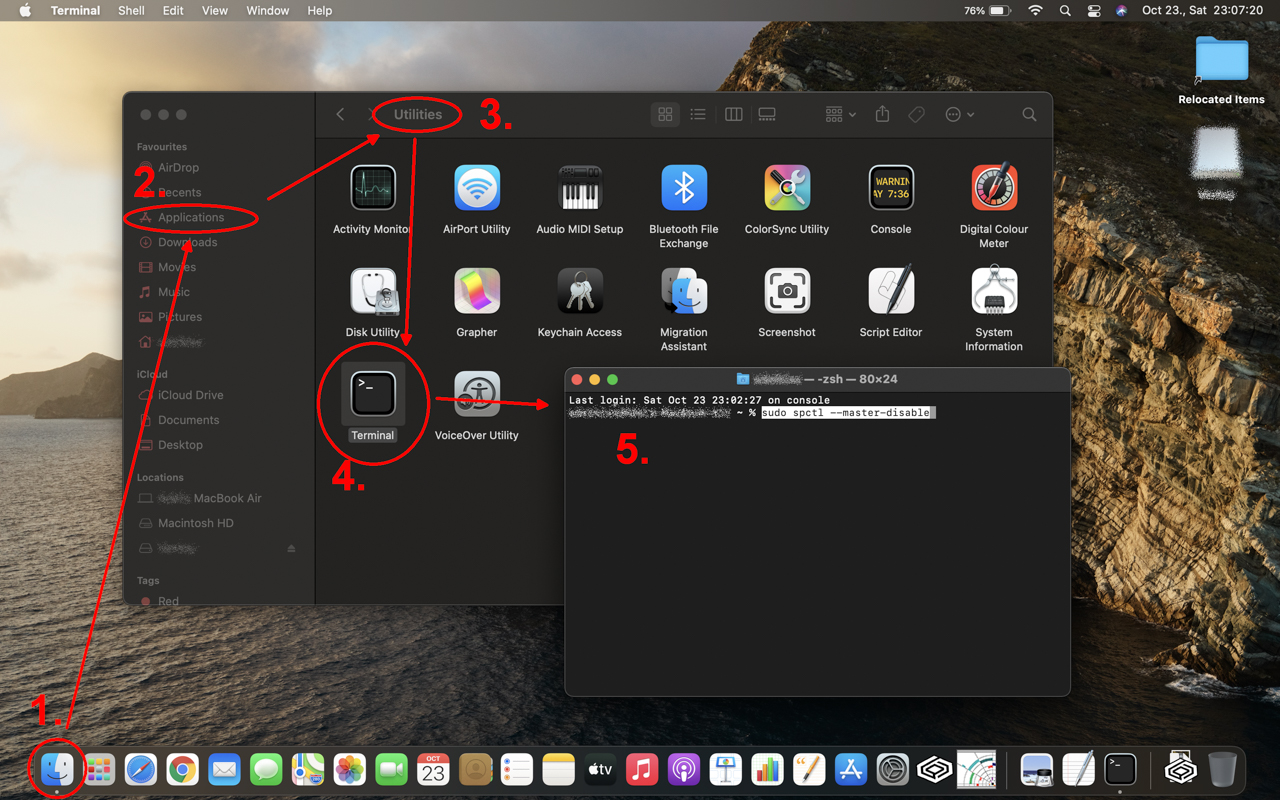
Task: Switch Finder to icon view
Action: (664, 115)
